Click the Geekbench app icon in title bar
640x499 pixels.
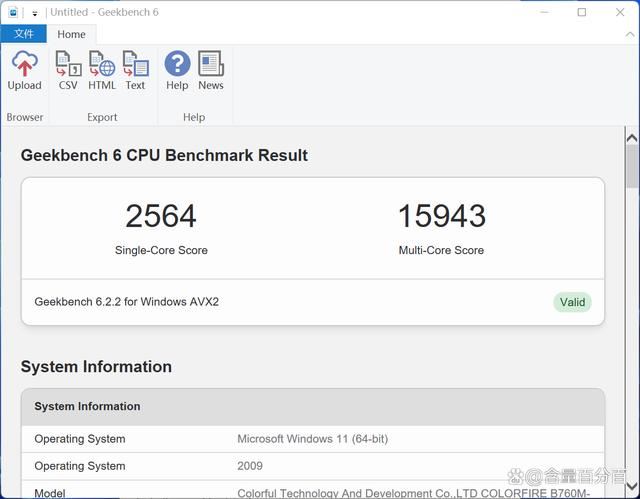click(x=13, y=12)
